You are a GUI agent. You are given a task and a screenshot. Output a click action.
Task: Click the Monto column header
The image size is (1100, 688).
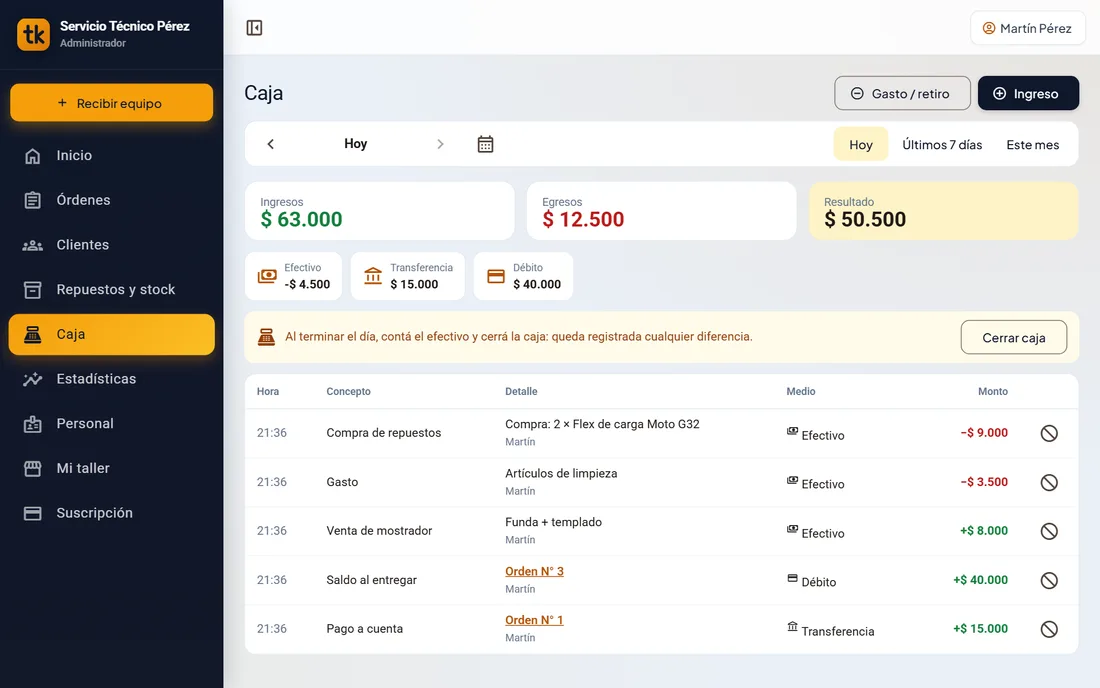pos(993,391)
